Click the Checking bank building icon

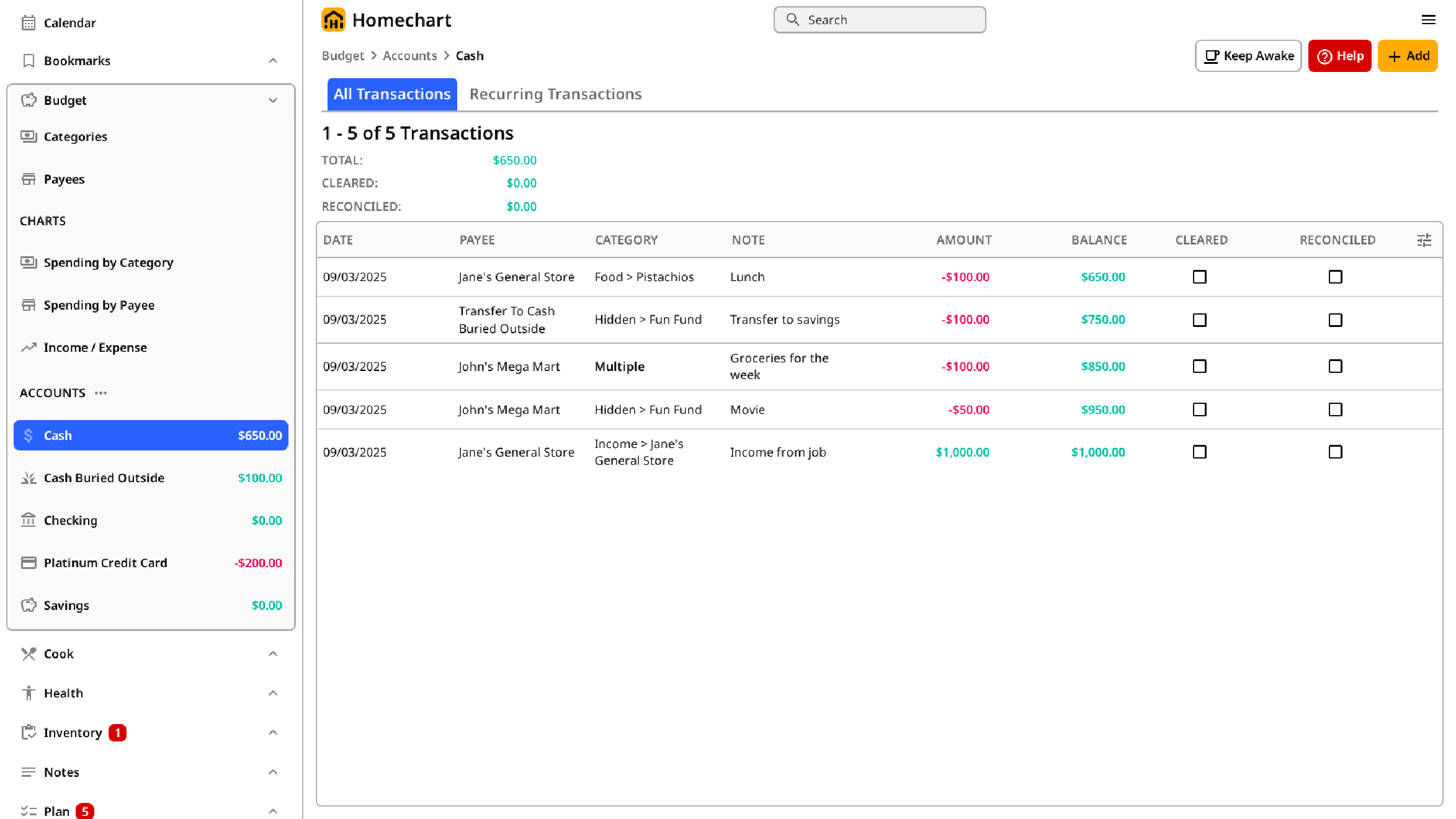point(29,520)
